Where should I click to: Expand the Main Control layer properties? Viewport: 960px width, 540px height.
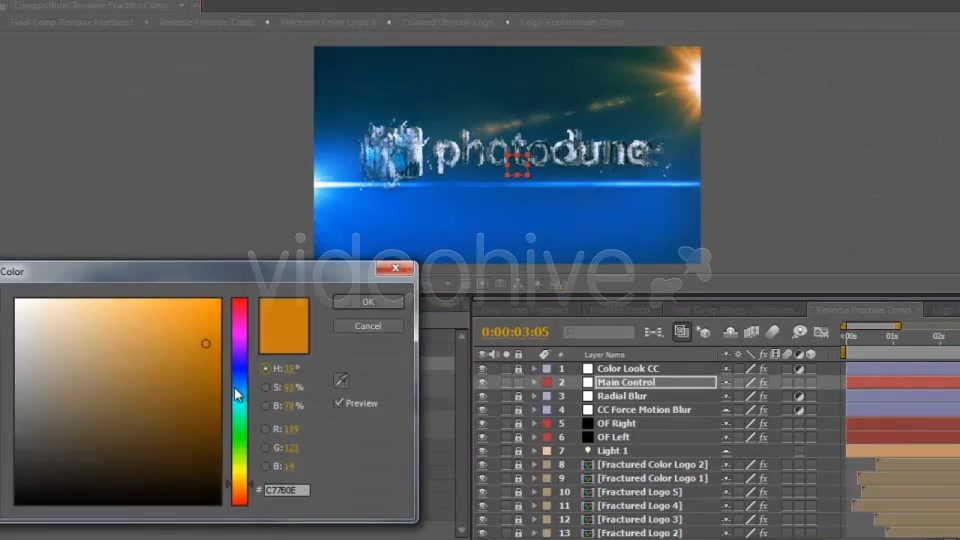click(x=534, y=383)
